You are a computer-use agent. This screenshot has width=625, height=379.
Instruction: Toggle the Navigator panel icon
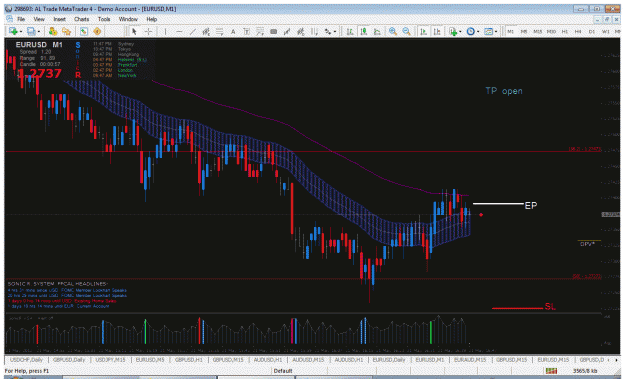click(x=83, y=31)
